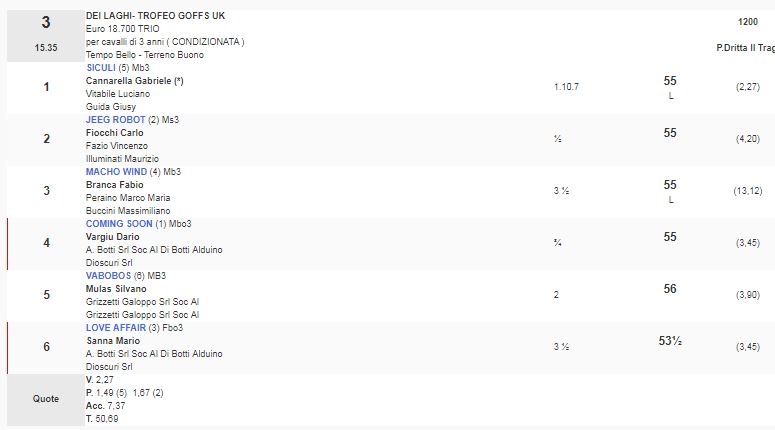Click jockey name Mulas Silvano

click(x=116, y=289)
